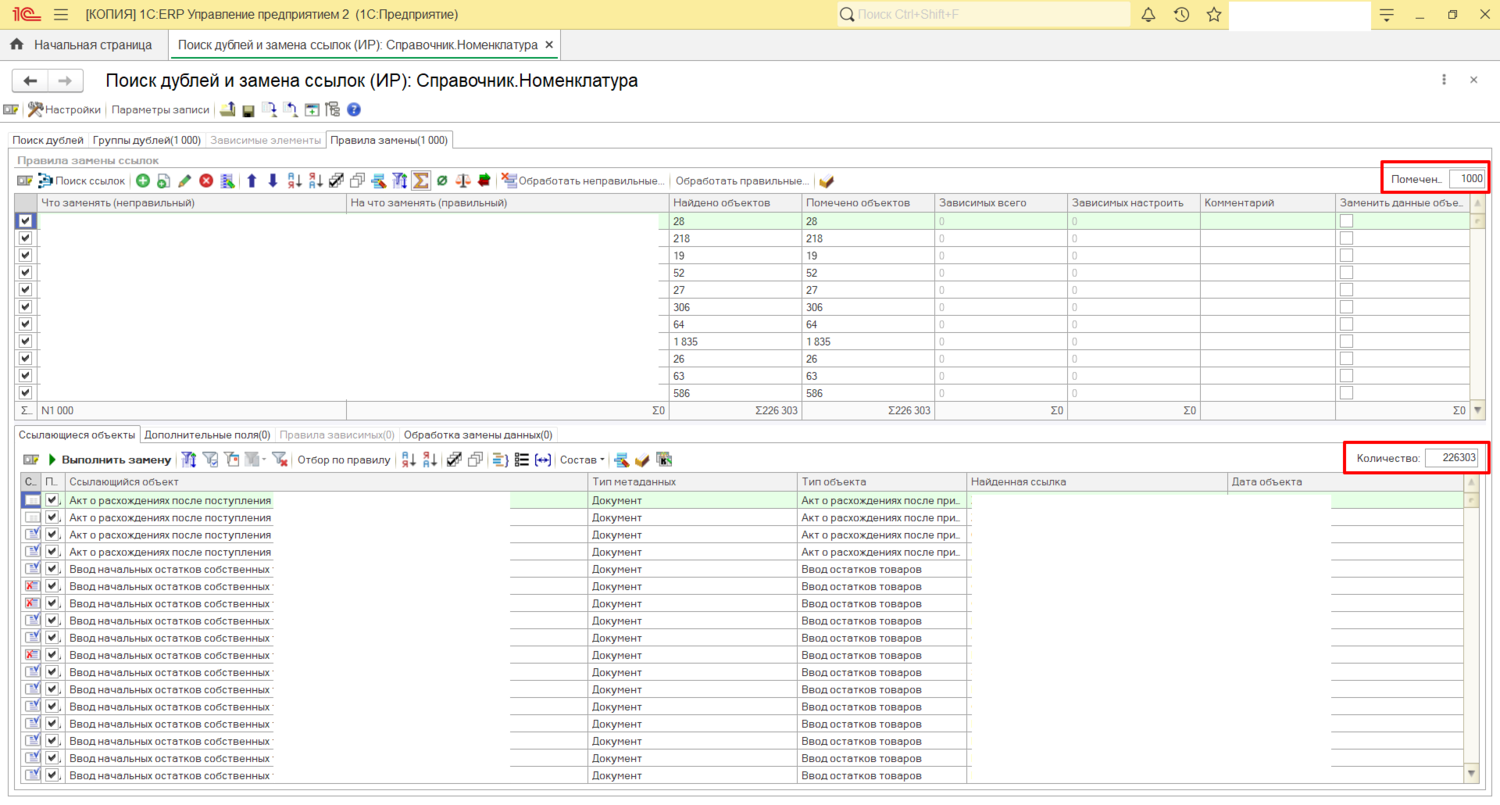This screenshot has width=1500, height=805.
Task: Click the green add rule icon
Action: [x=143, y=181]
